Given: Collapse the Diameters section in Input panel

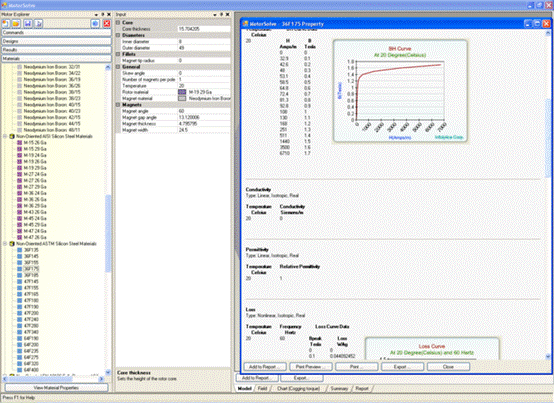Looking at the screenshot, I should [x=118, y=35].
